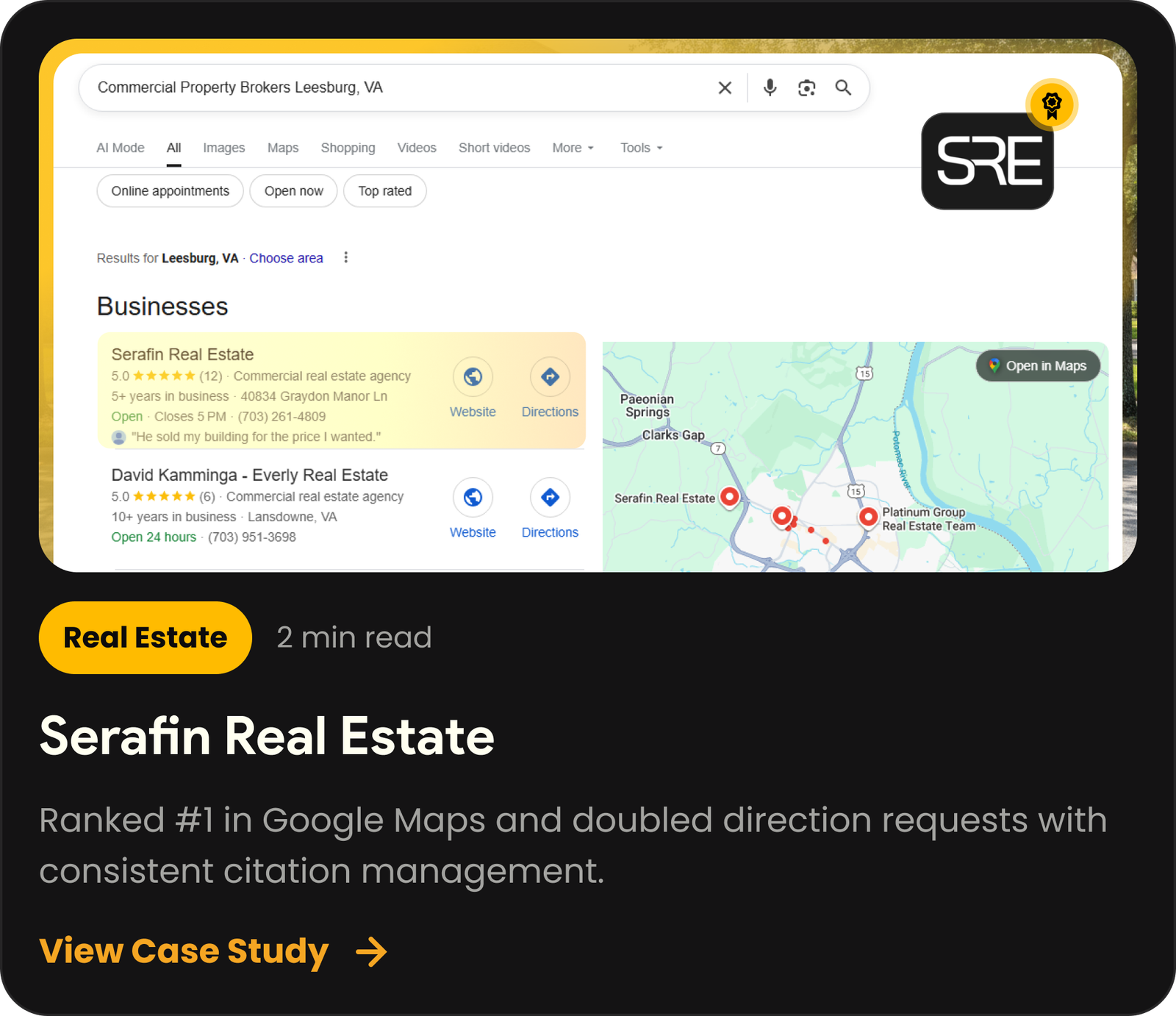Click the reviewer avatar beside the quote
This screenshot has height=1016, width=1176.
coord(118,437)
